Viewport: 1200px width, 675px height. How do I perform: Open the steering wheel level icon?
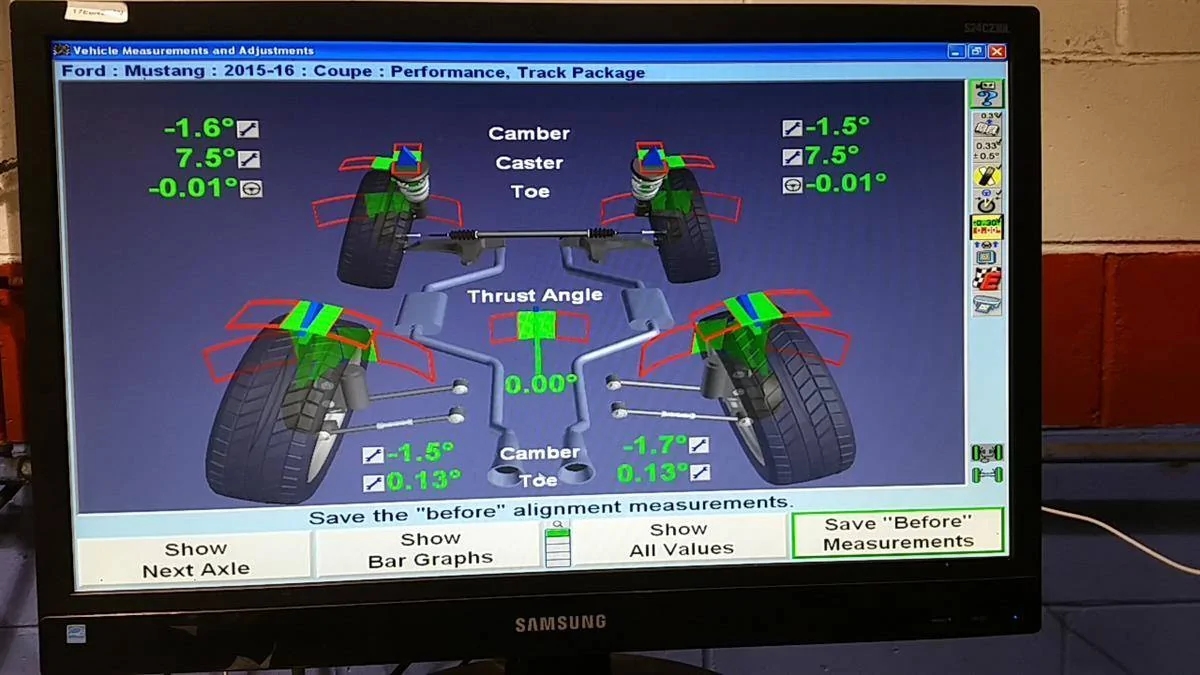click(986, 200)
